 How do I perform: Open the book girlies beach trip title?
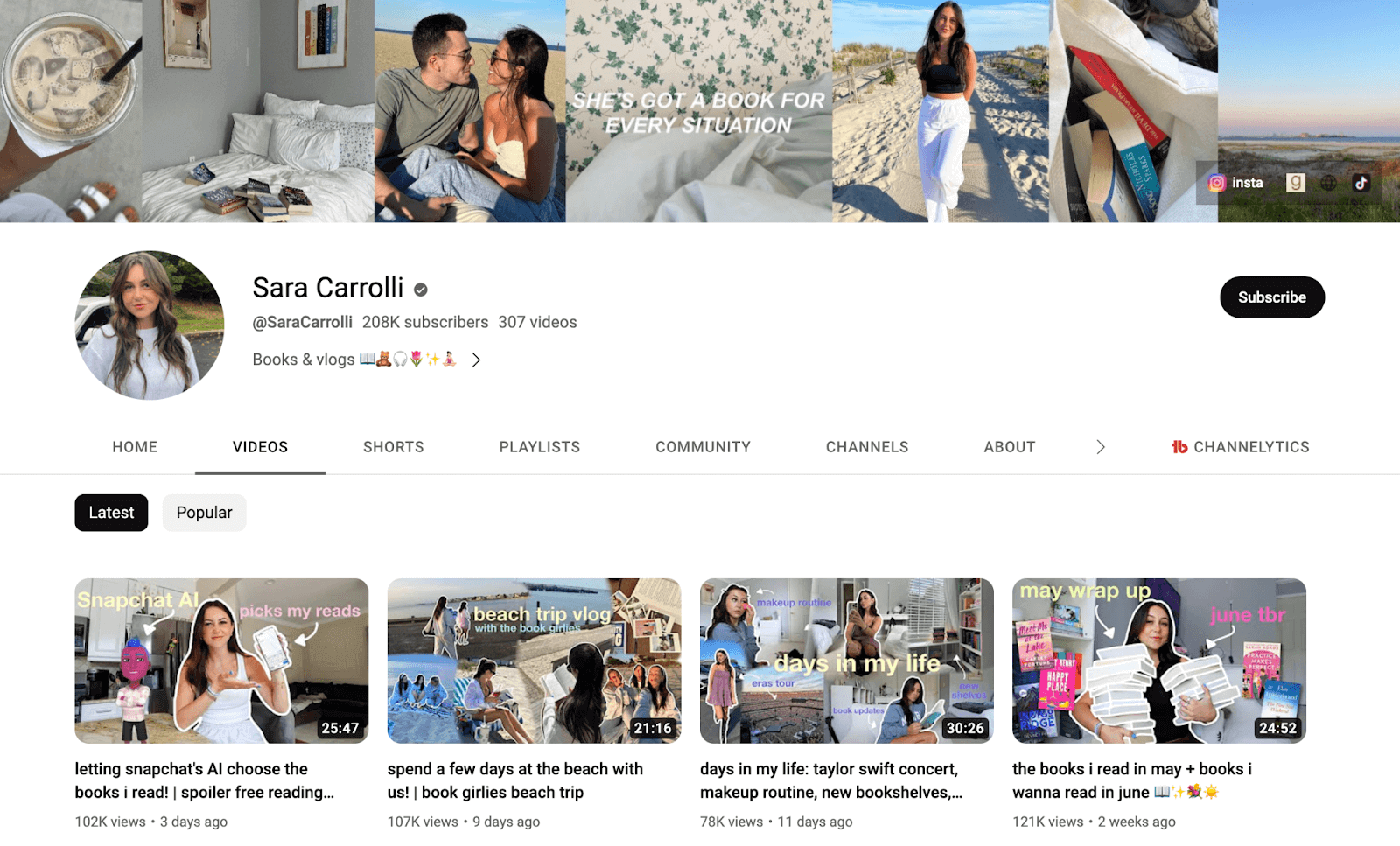[514, 780]
